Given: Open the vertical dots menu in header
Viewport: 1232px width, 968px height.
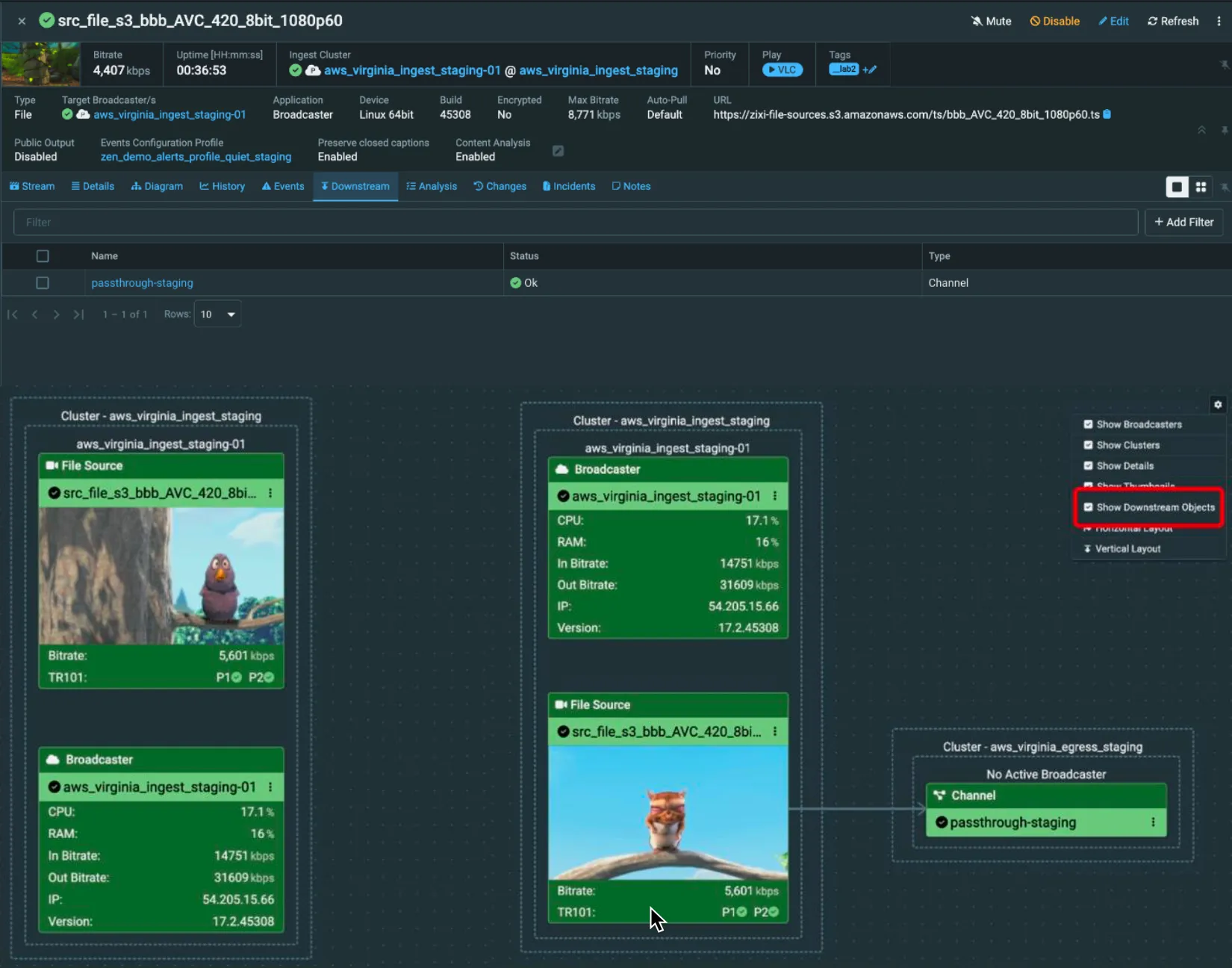Looking at the screenshot, I should (1219, 21).
